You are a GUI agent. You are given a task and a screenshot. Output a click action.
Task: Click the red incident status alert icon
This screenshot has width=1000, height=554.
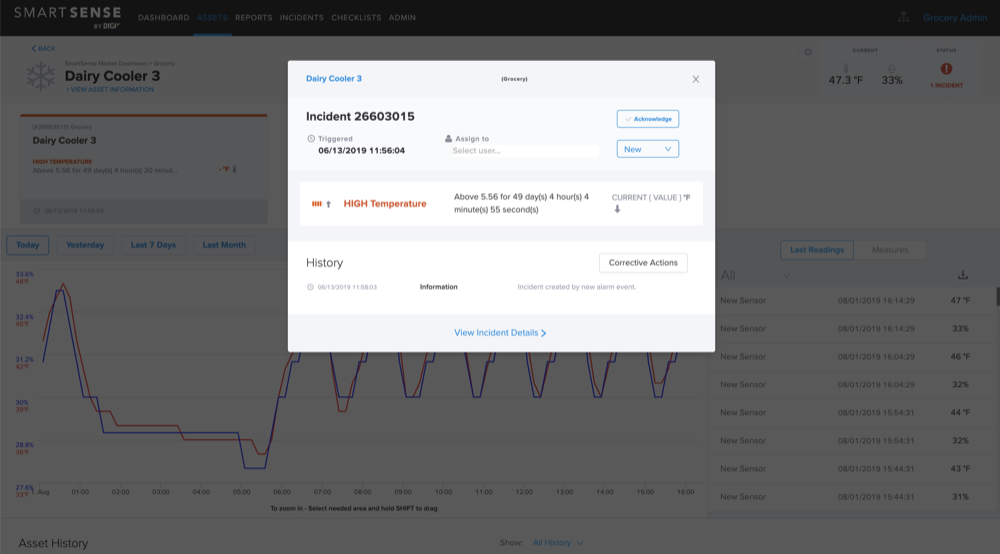[946, 68]
